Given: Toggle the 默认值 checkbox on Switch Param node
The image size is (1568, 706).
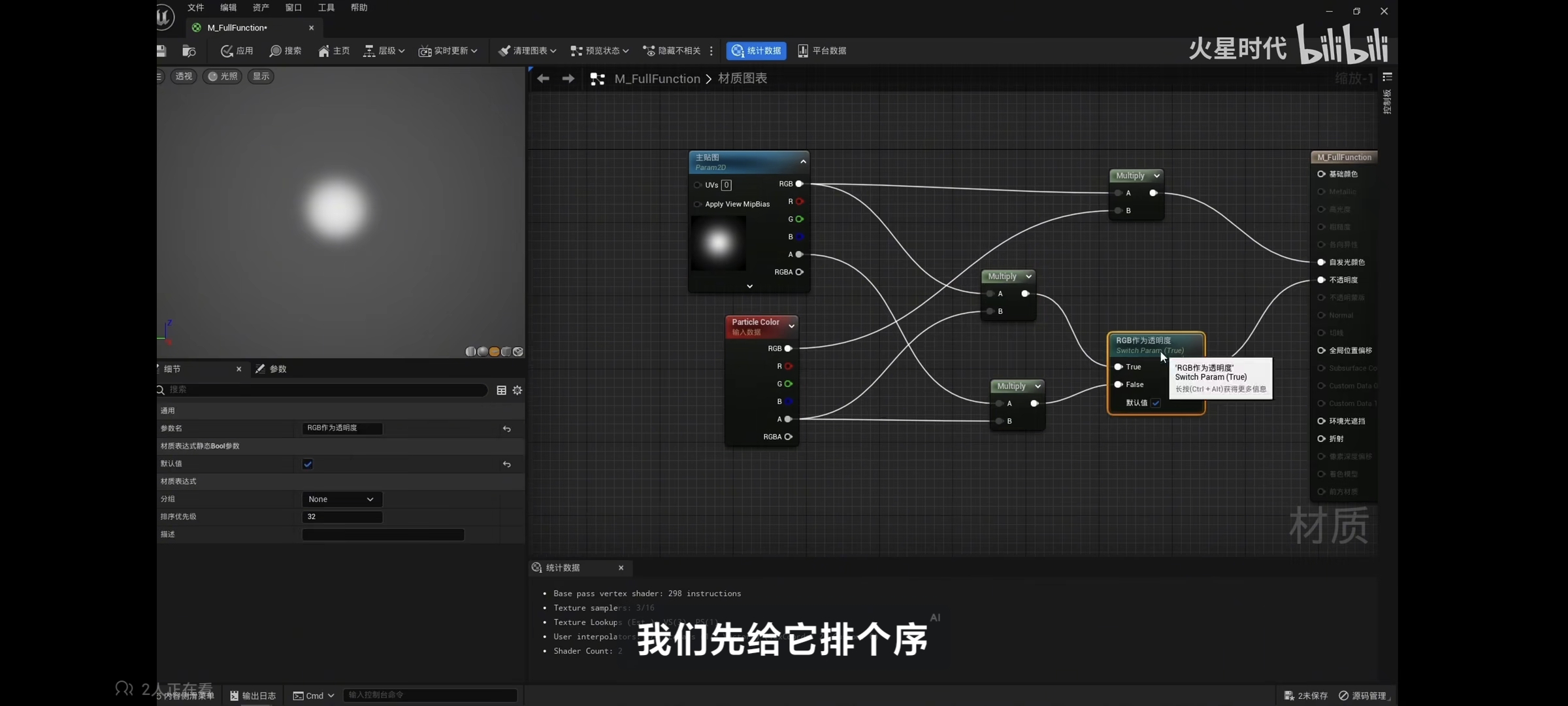Looking at the screenshot, I should tap(1156, 403).
